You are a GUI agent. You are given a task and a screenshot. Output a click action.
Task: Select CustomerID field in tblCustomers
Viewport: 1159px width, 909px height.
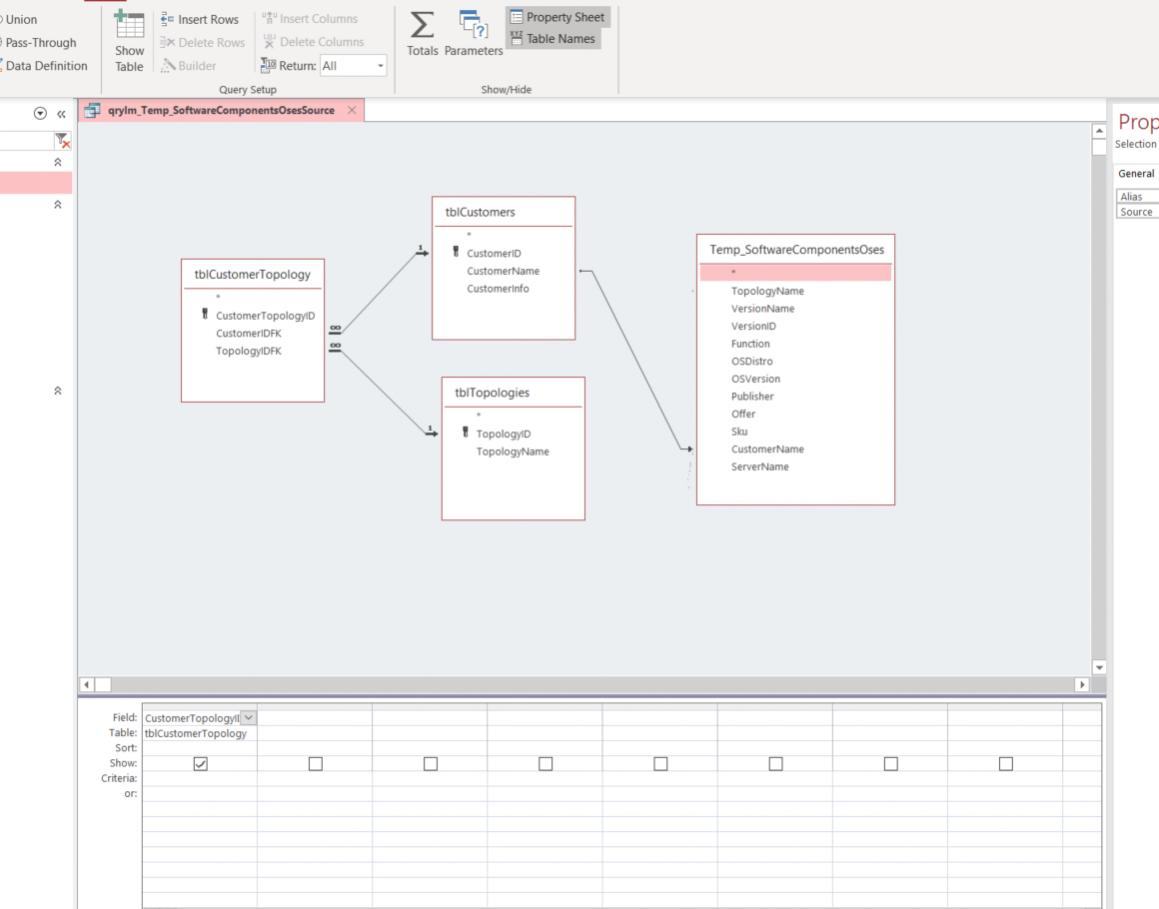point(494,253)
